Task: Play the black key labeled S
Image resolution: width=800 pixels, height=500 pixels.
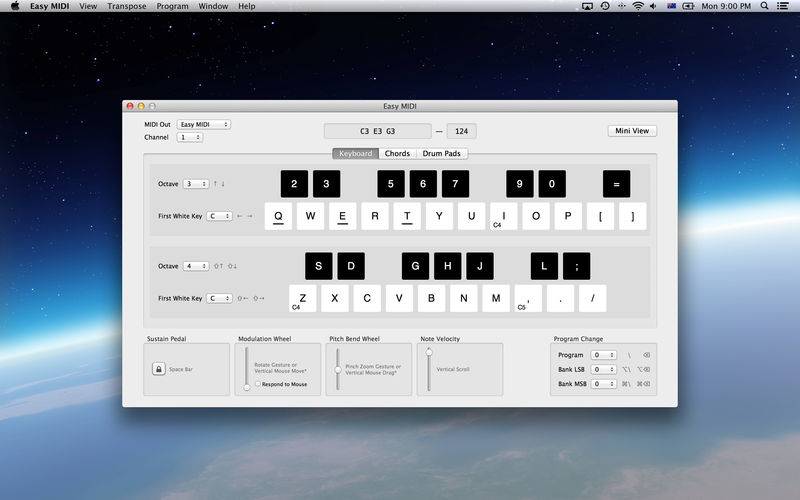Action: click(x=318, y=266)
